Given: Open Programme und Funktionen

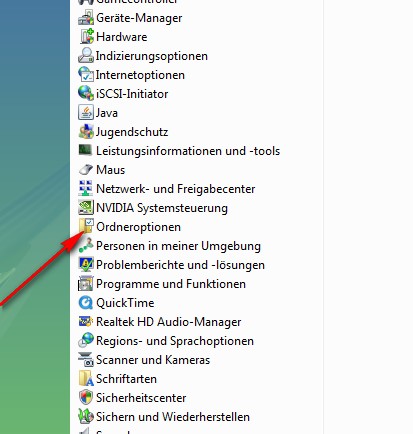Looking at the screenshot, I should coord(162,284).
